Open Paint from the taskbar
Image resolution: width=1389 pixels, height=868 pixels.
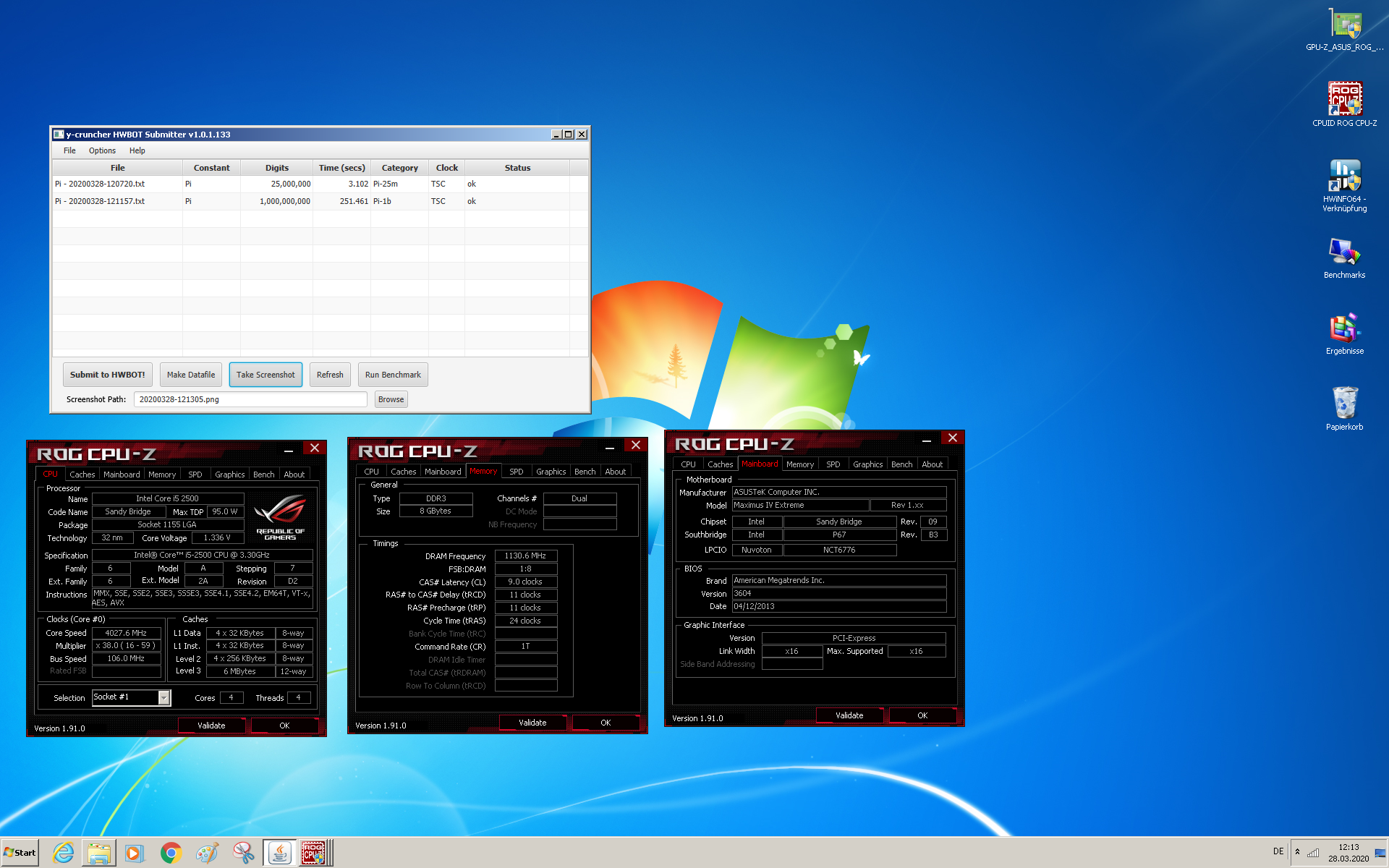coord(207,853)
